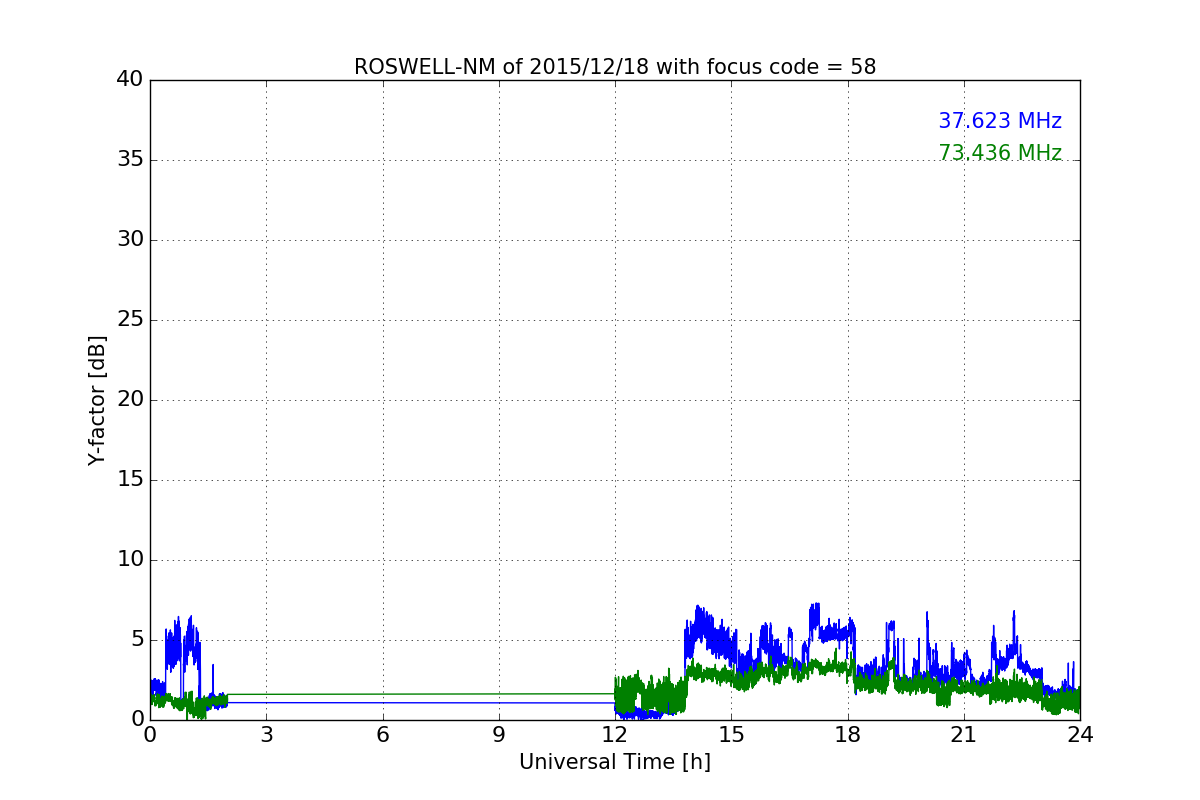1200x800 pixels.
Task: Click the x-axis tick label '6'
Action: click(383, 735)
